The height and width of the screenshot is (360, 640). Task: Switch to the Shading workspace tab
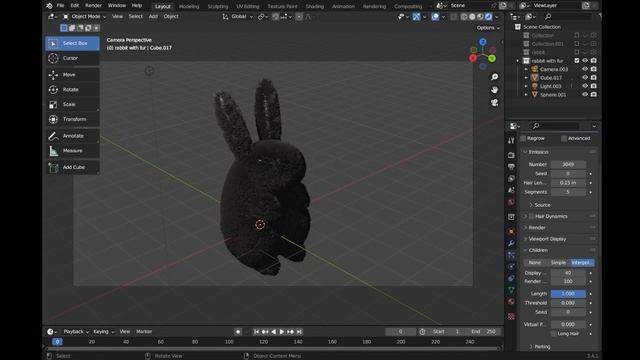pyautogui.click(x=315, y=7)
